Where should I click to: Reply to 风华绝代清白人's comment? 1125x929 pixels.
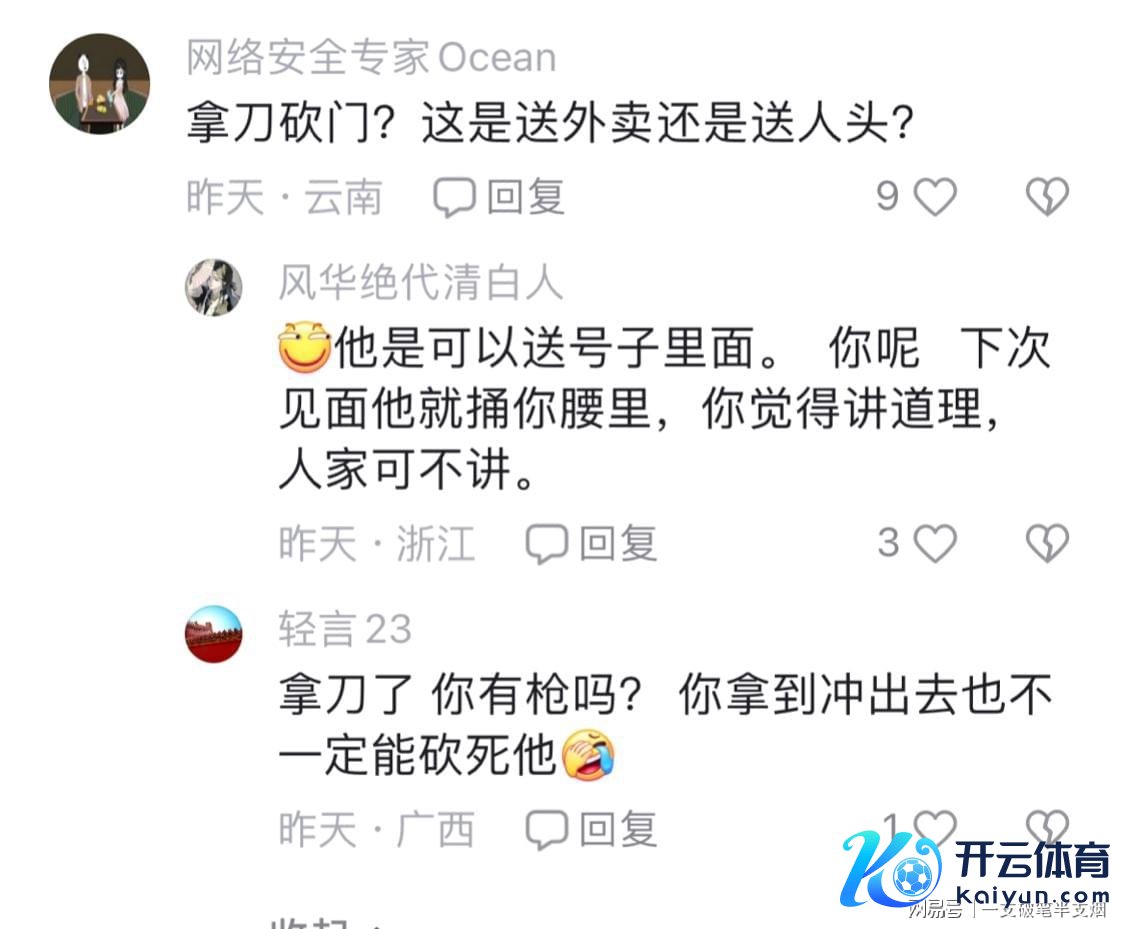click(591, 543)
